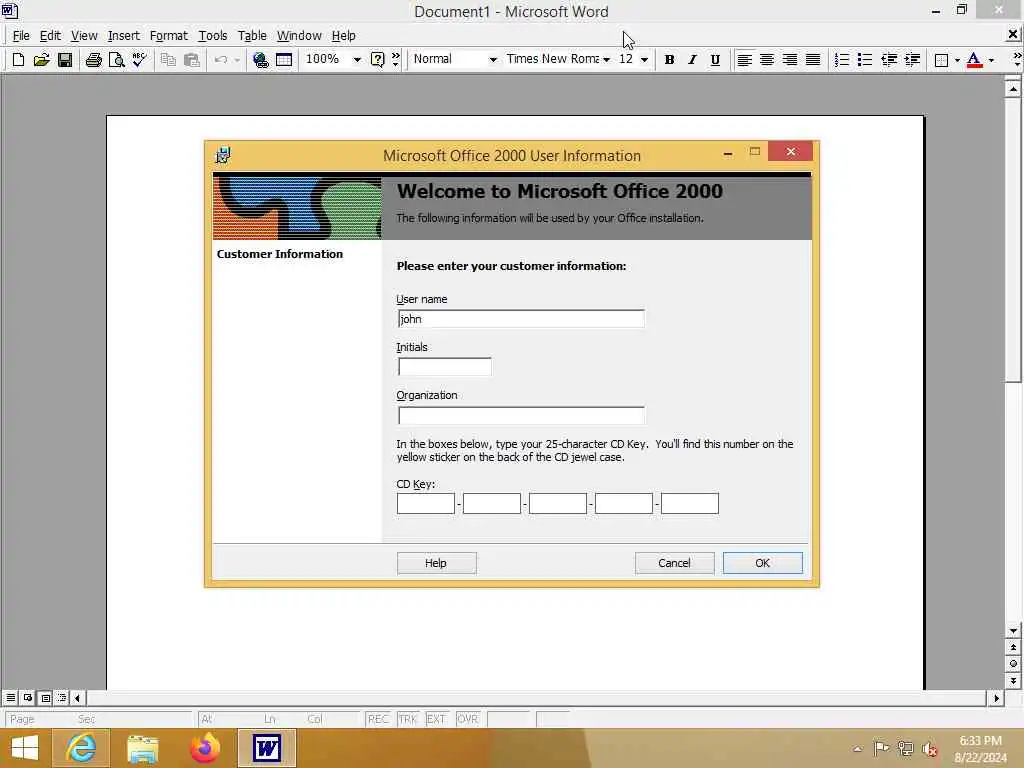Open the File menu
Screen dimensions: 1024x768
point(21,36)
